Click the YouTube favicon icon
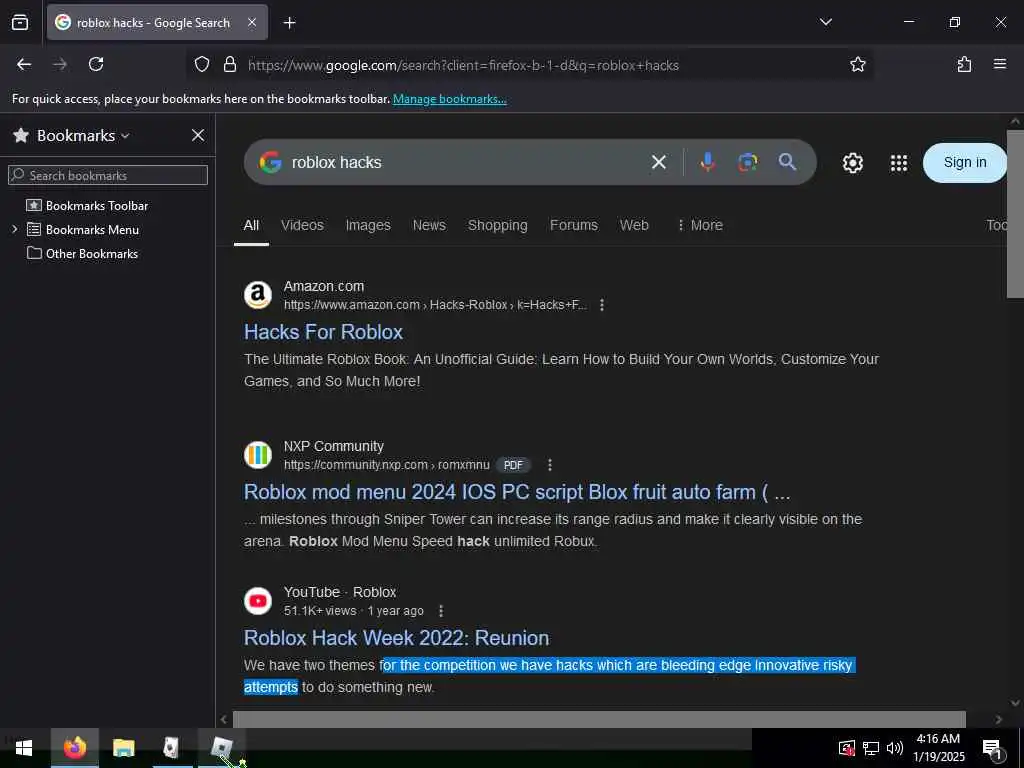Image resolution: width=1024 pixels, height=768 pixels. tap(258, 601)
